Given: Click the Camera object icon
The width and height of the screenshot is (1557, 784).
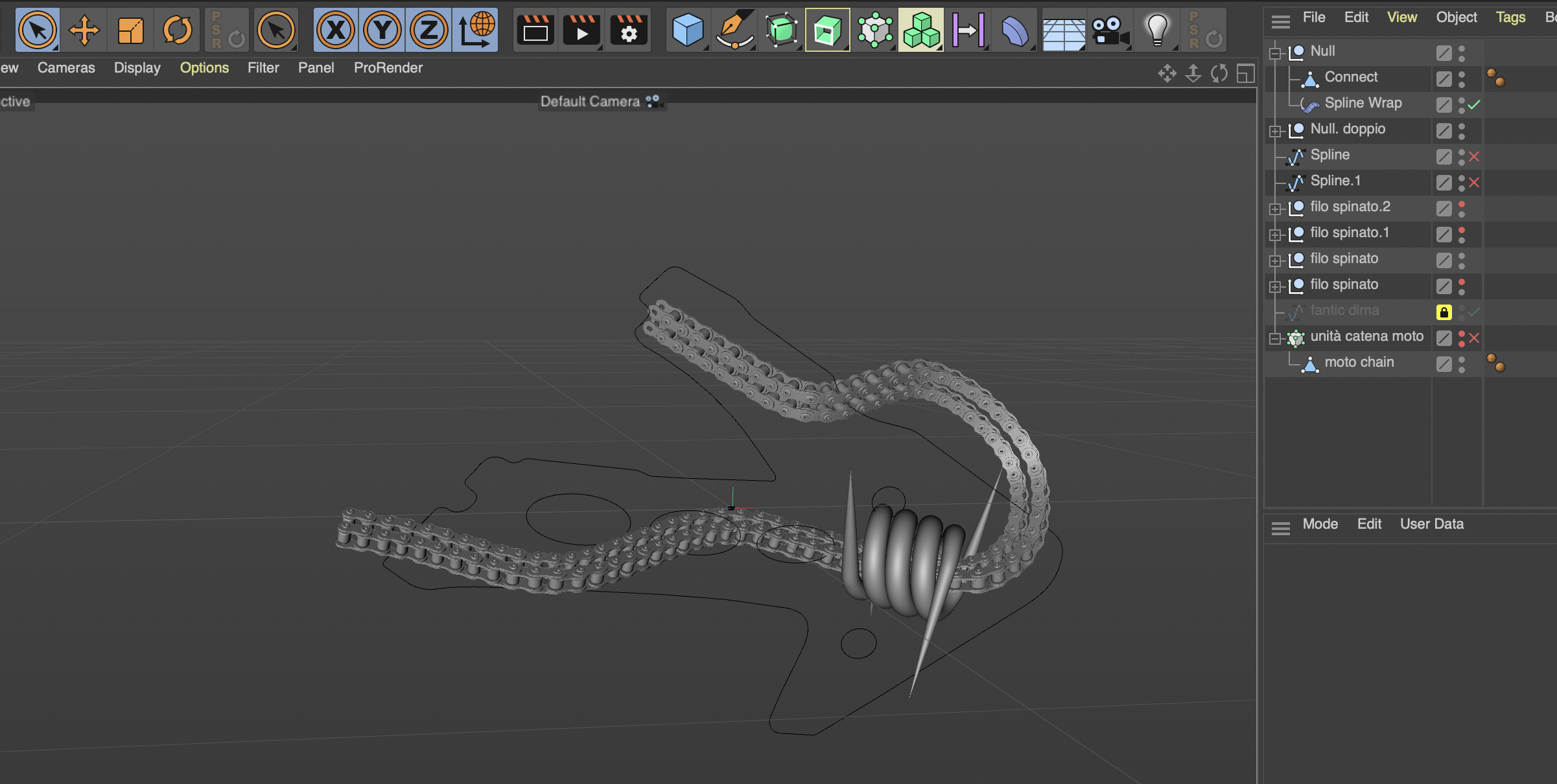Looking at the screenshot, I should (x=1110, y=30).
